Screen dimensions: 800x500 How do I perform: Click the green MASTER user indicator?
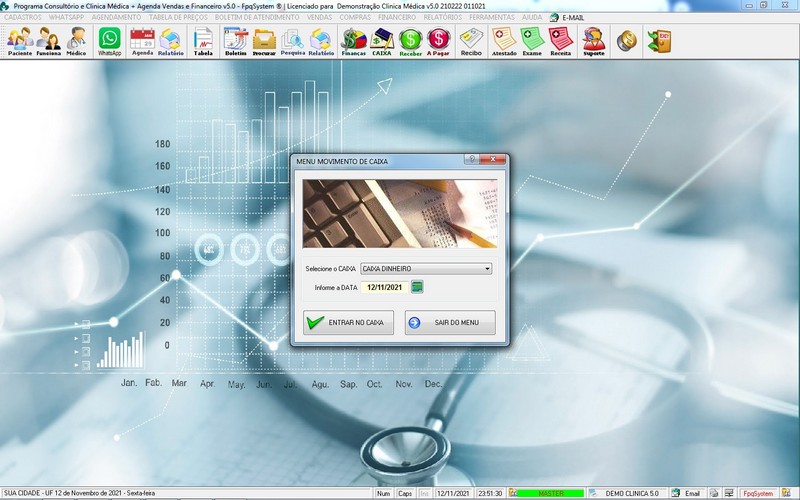point(551,493)
